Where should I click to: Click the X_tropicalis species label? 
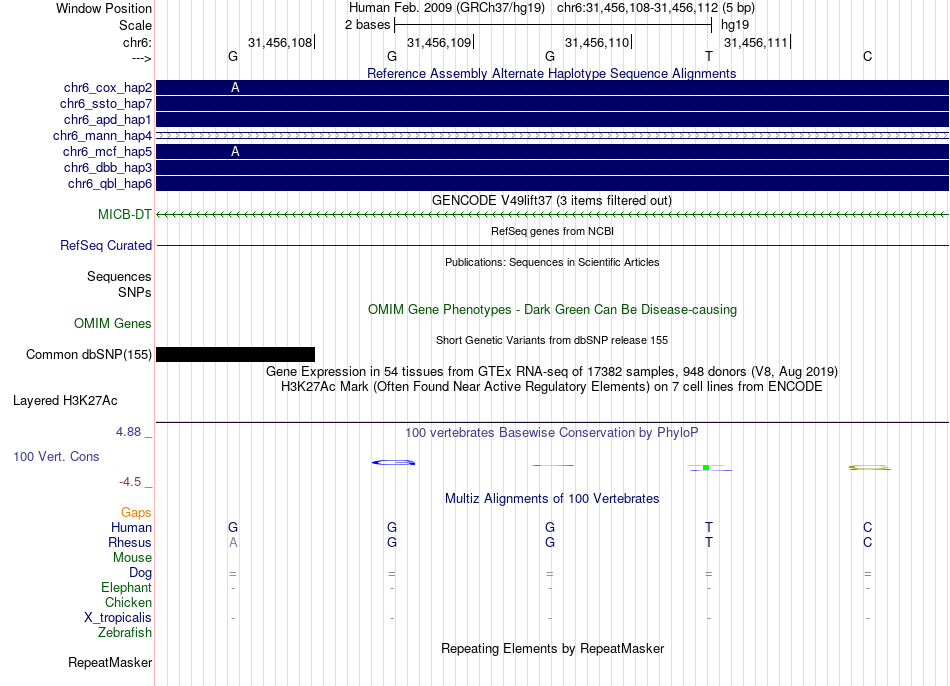118,618
